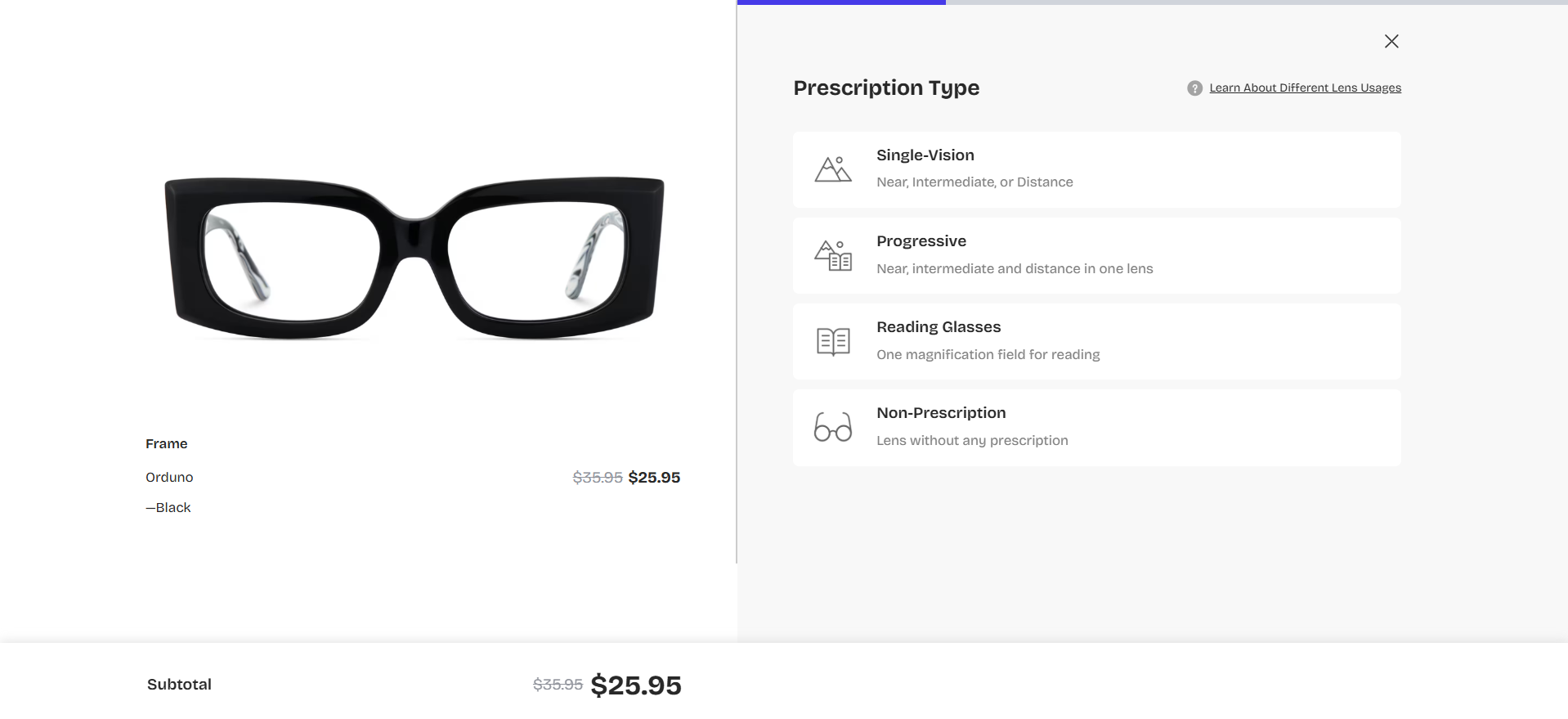Click the purple step progress bar
The image size is (1568, 719).
pyautogui.click(x=840, y=2)
